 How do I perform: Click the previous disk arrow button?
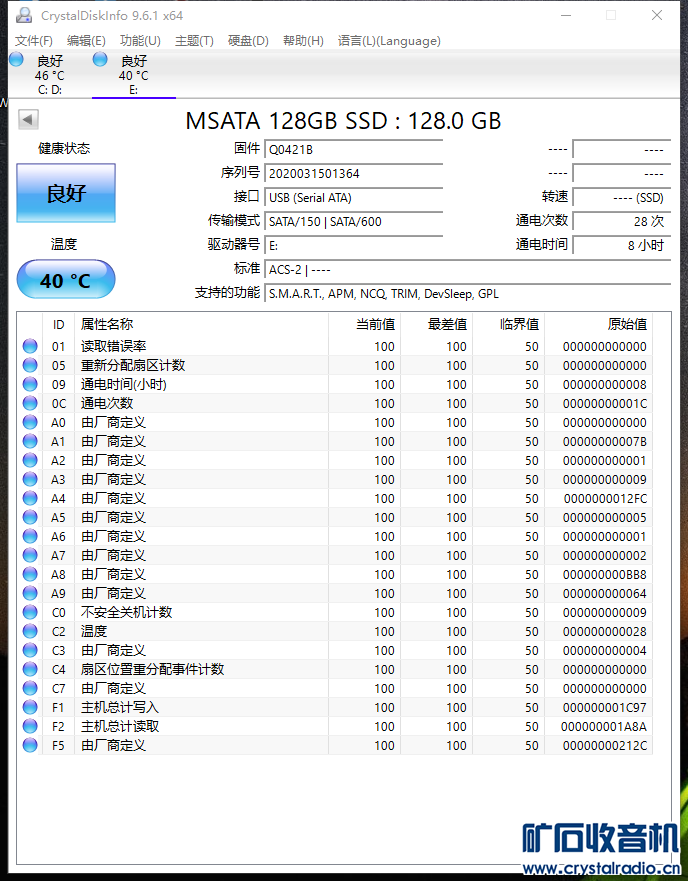(28, 120)
